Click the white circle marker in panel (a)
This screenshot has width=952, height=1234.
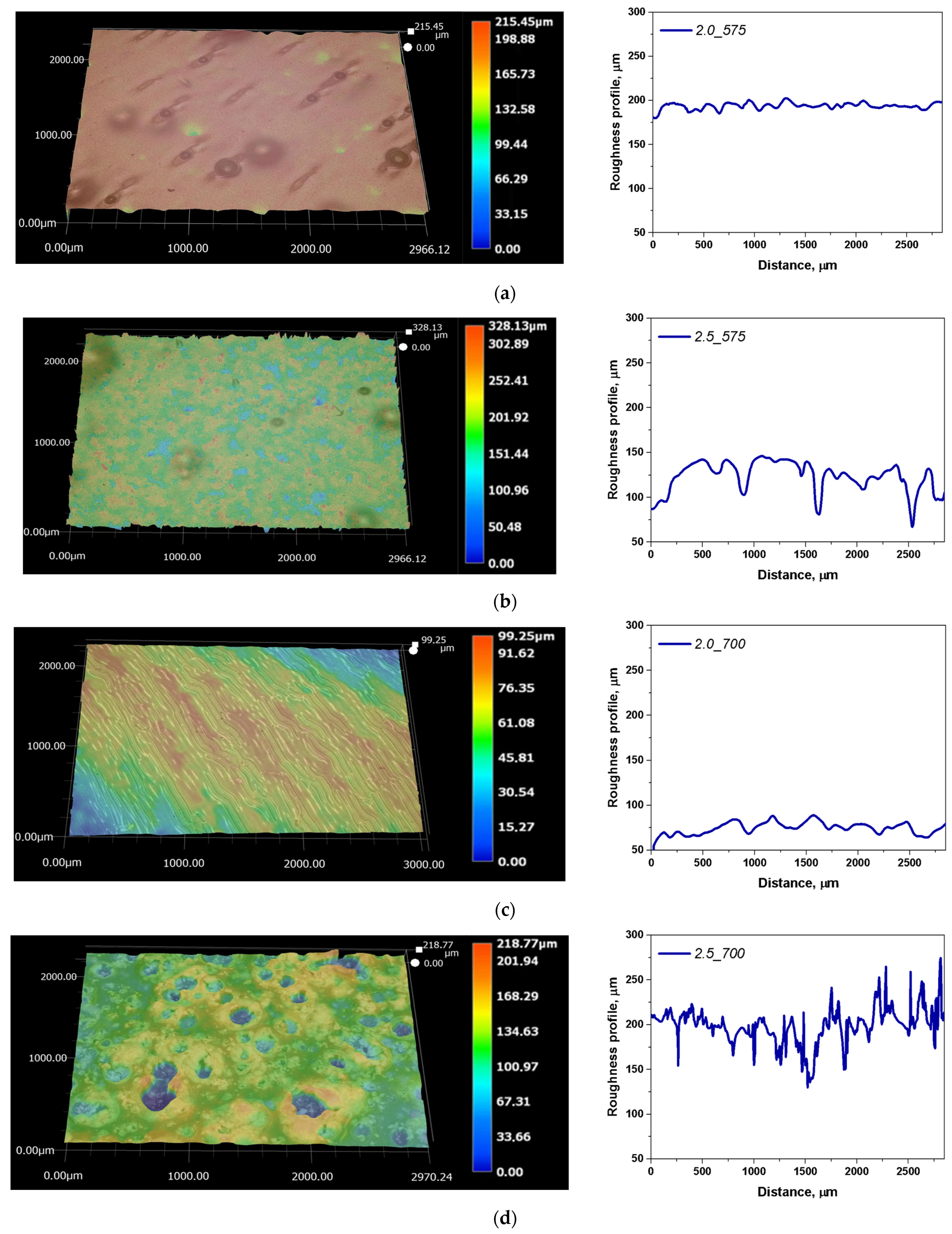pyautogui.click(x=407, y=47)
